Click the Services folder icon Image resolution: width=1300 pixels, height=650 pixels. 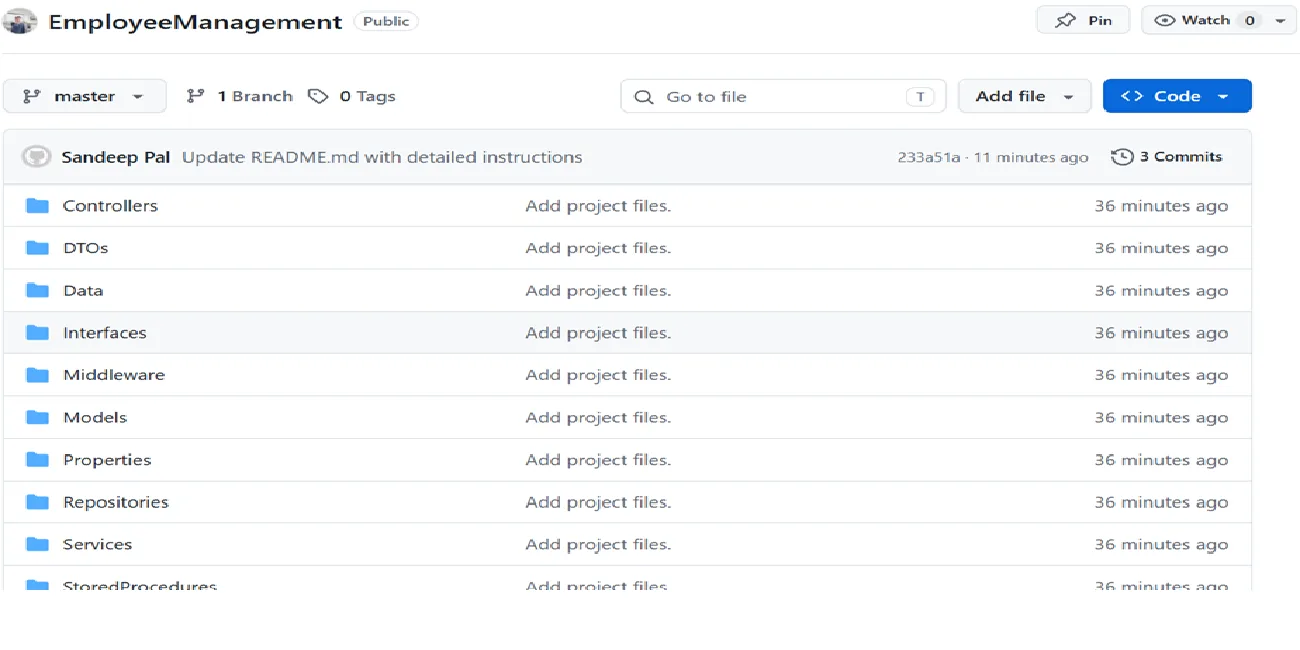pos(38,544)
